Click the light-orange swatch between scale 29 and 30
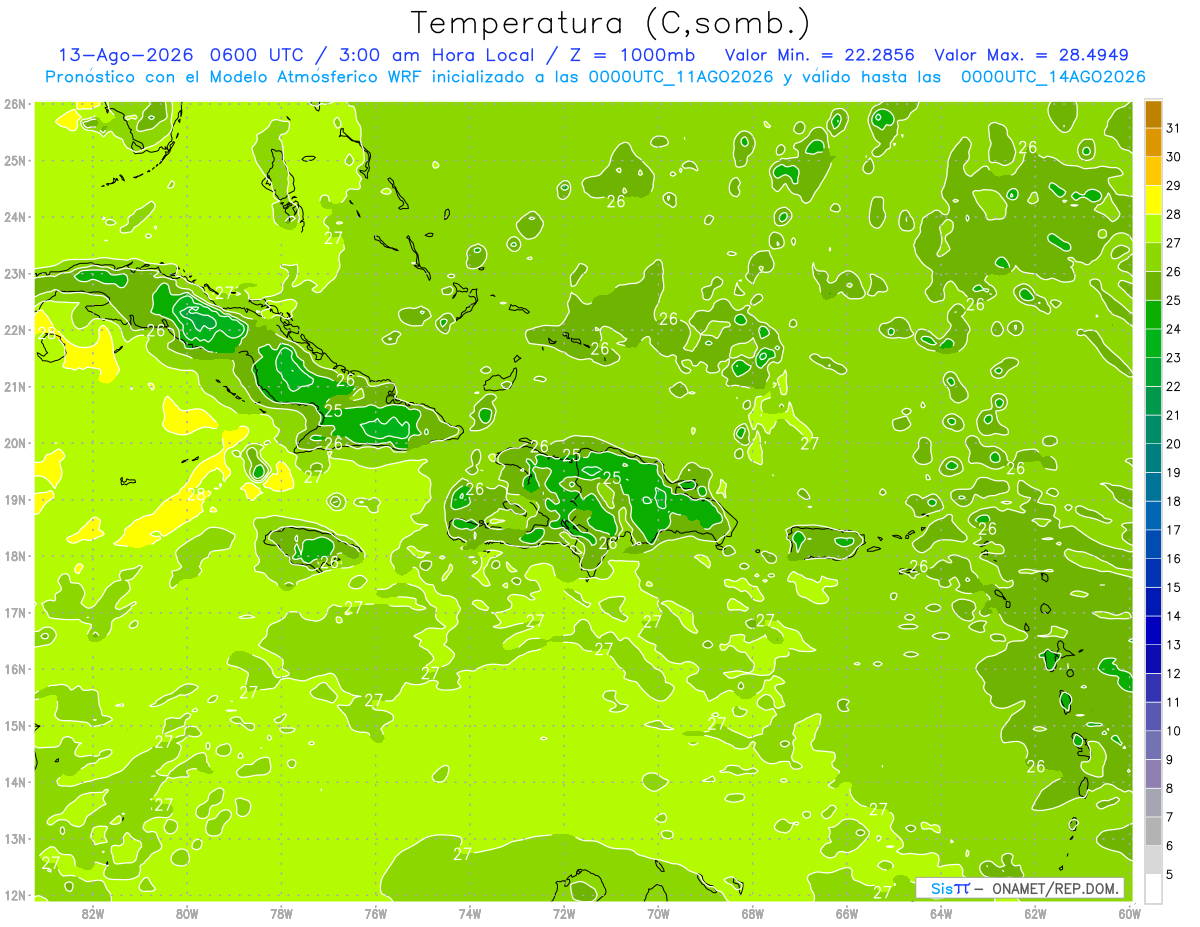The image size is (1200, 927). [1153, 172]
